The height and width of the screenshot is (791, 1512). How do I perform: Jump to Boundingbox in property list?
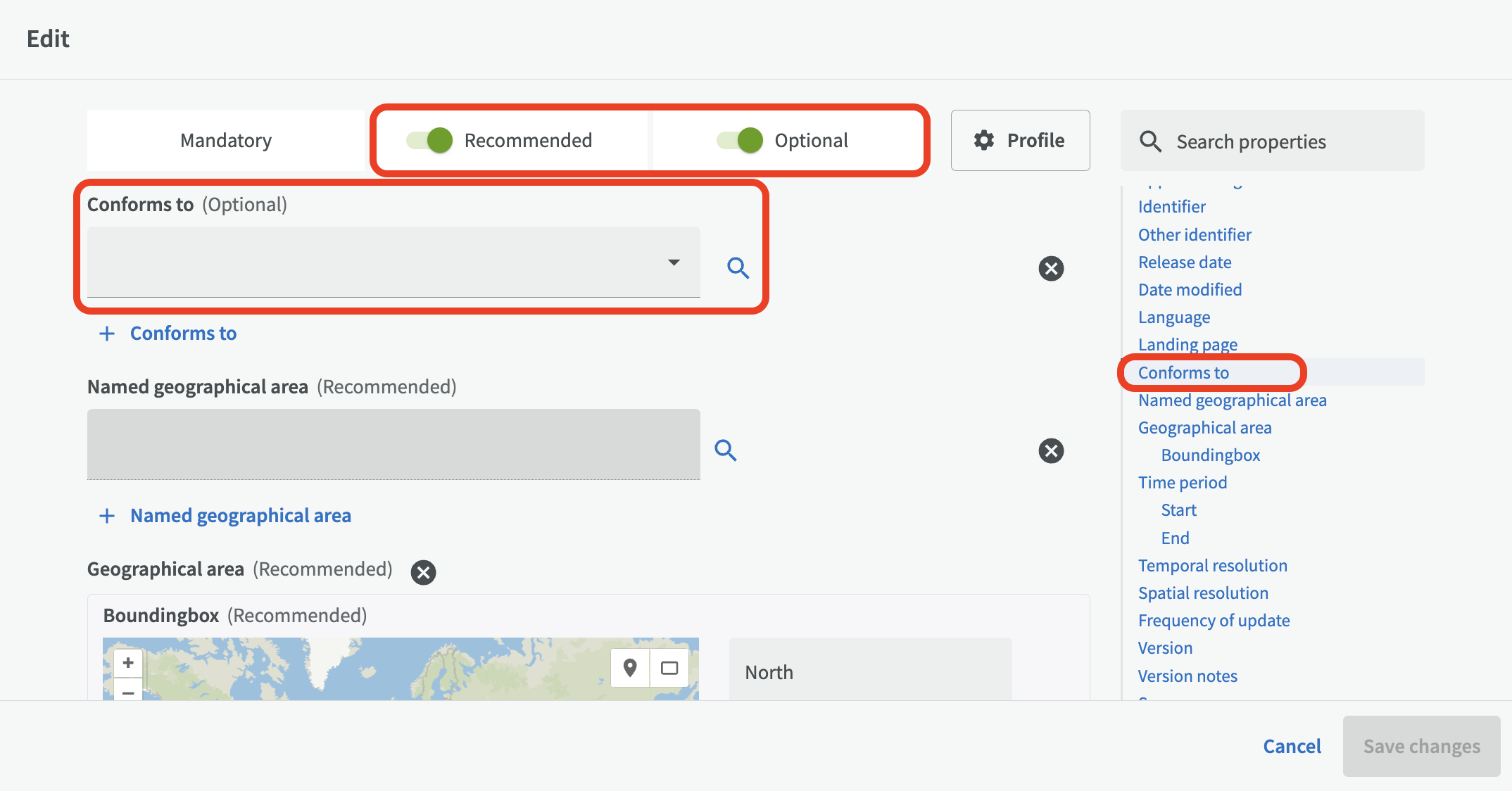(x=1210, y=455)
